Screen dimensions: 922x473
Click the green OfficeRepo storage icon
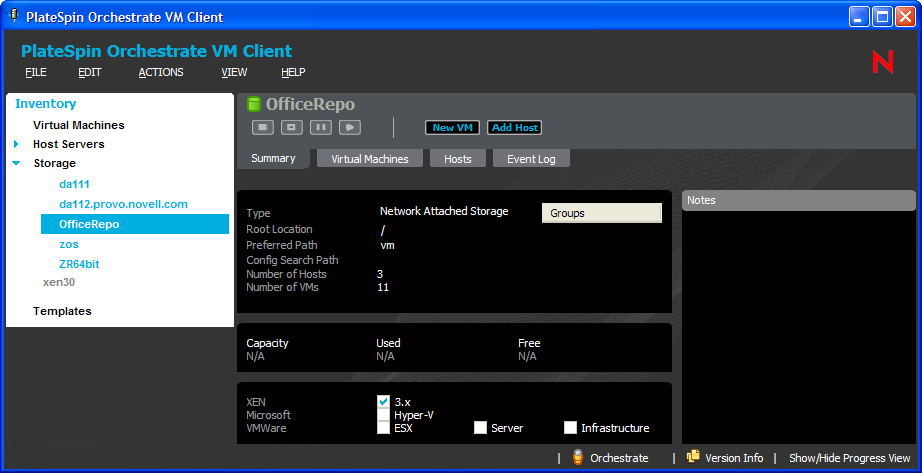pos(254,105)
